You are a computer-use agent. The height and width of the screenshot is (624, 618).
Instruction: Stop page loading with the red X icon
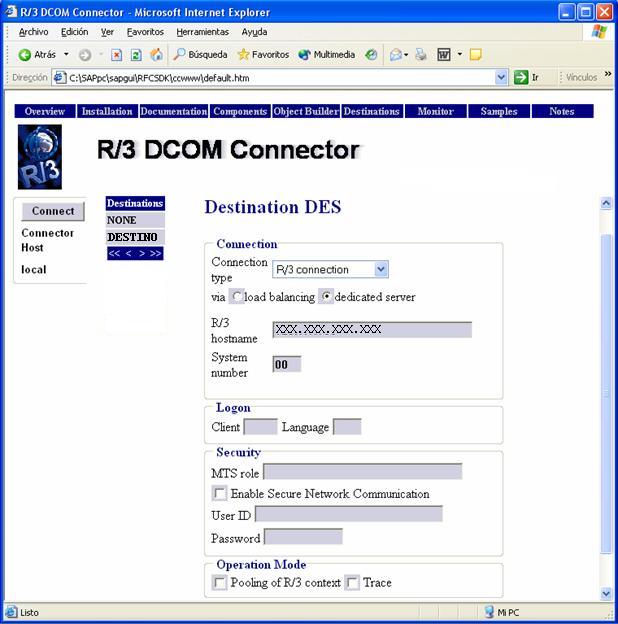coord(116,55)
